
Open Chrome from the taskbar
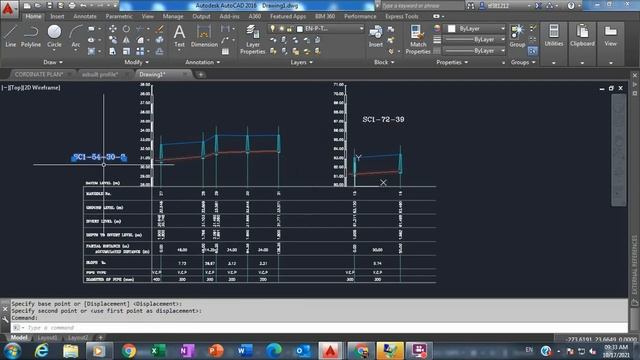click(129, 351)
